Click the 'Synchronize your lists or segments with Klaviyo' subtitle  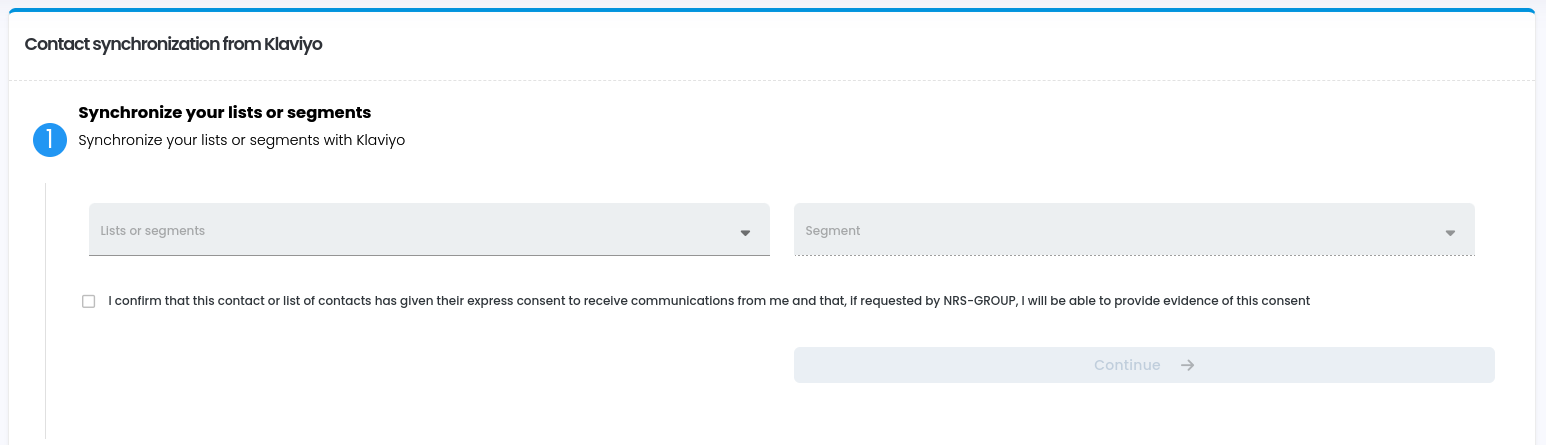point(241,140)
